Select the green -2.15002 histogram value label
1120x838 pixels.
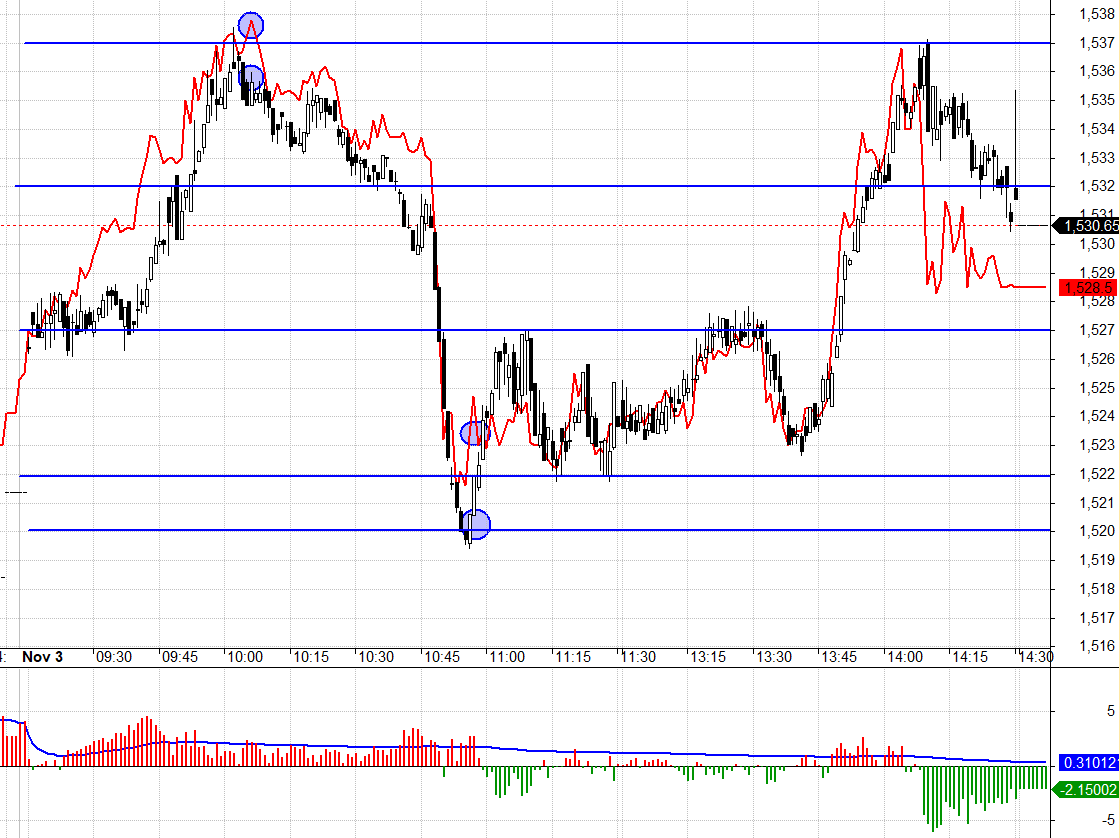(1087, 790)
